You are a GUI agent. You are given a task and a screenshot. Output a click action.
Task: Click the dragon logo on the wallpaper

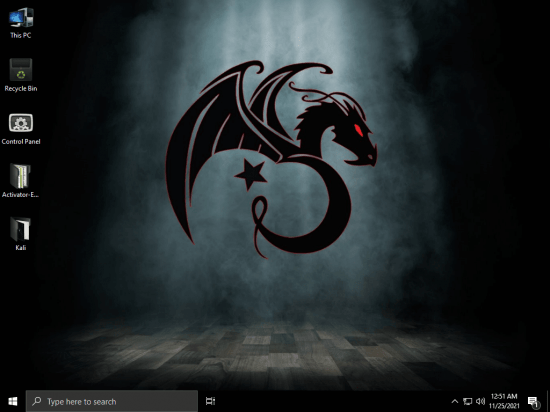(x=271, y=160)
